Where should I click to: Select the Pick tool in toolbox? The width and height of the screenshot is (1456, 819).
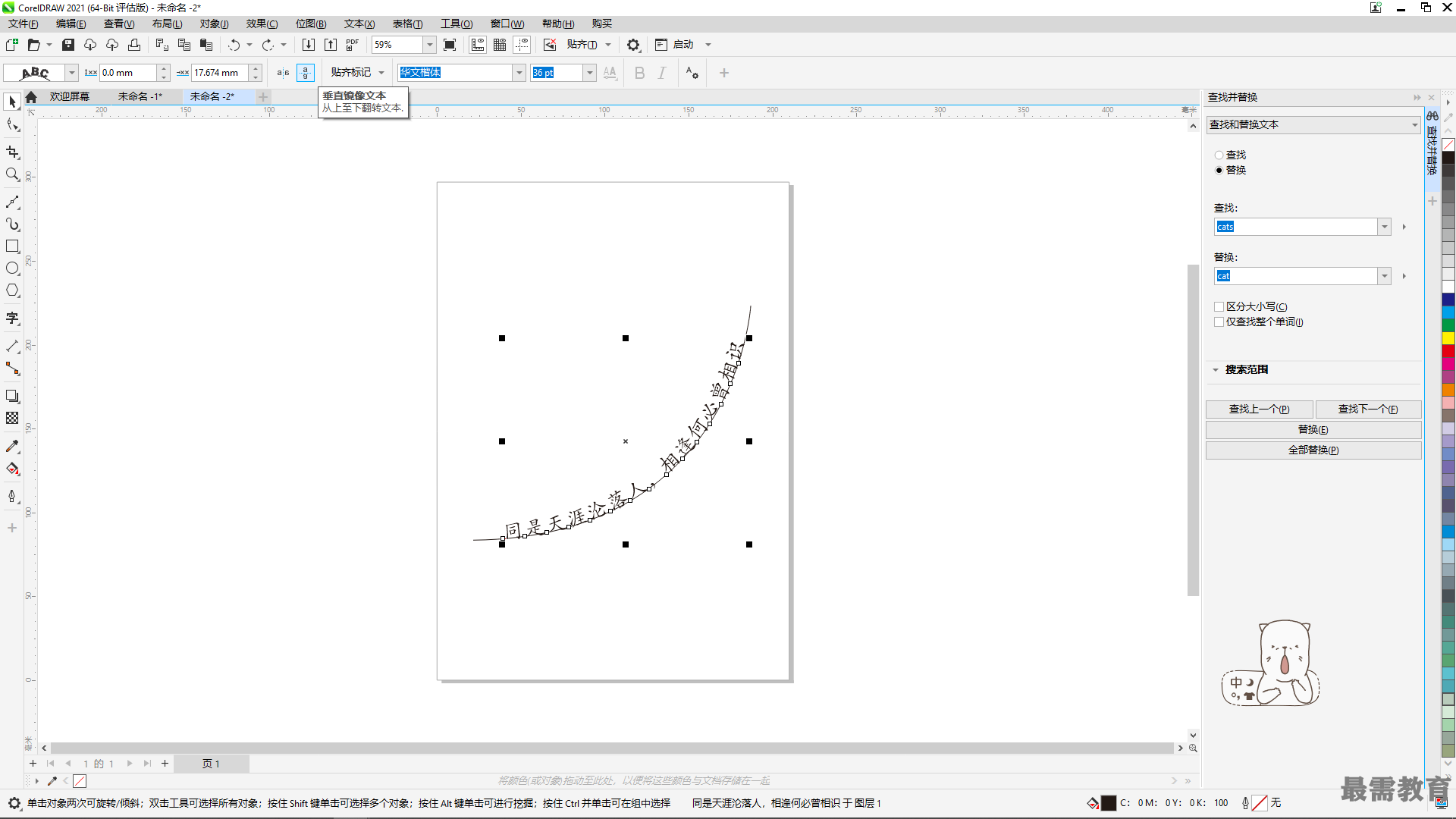tap(12, 102)
